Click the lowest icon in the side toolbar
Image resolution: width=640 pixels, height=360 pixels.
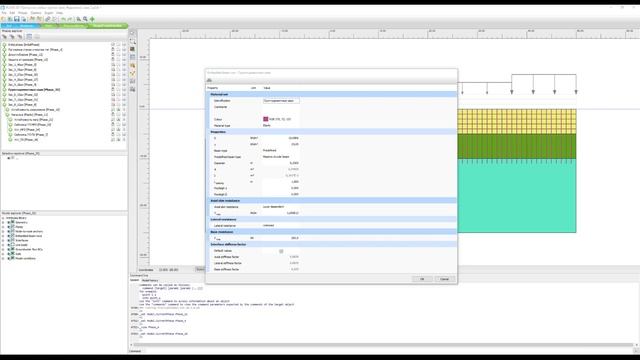[133, 89]
